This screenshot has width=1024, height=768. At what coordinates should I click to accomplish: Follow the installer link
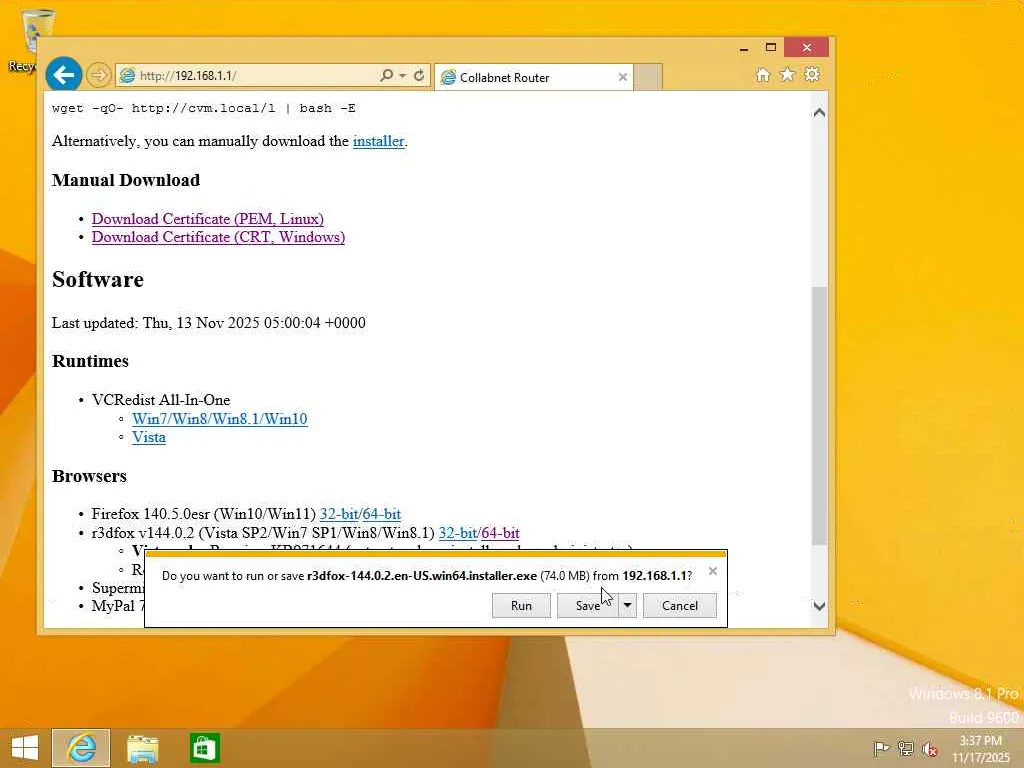(379, 141)
